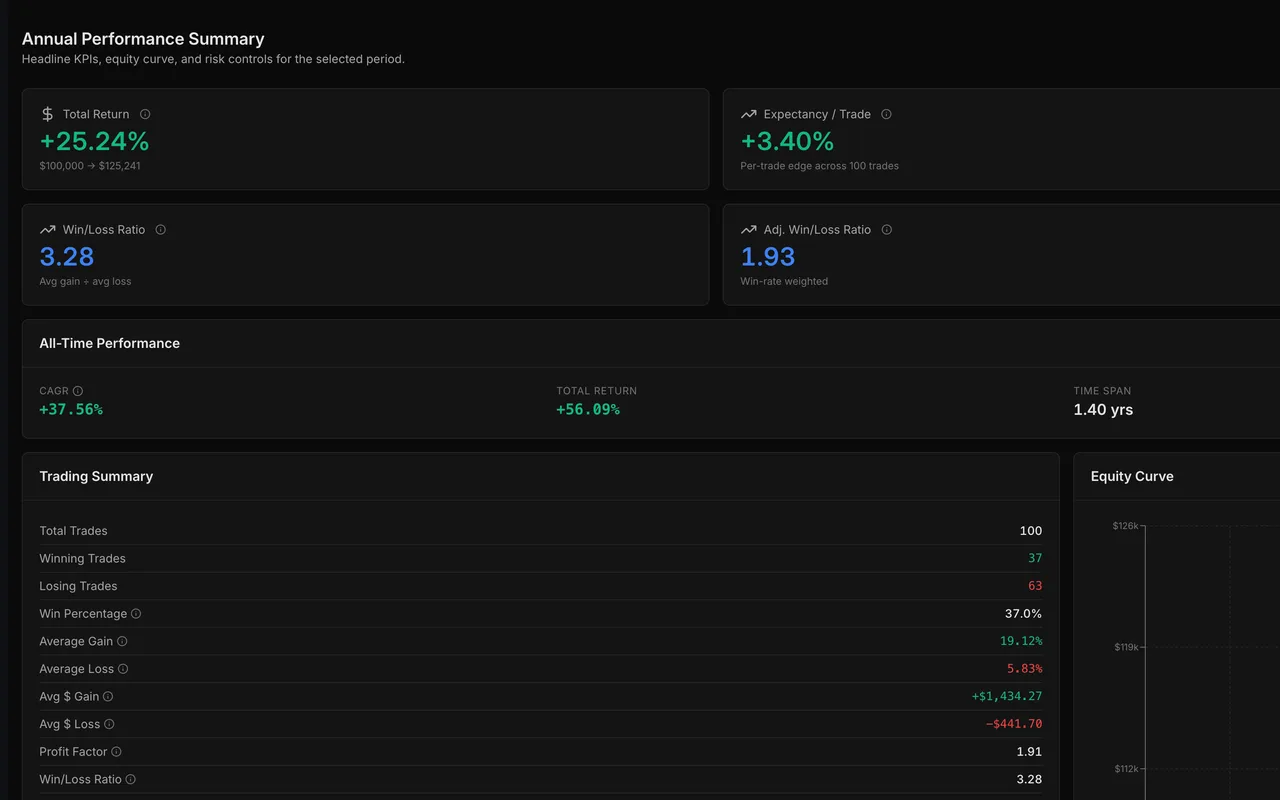Viewport: 1280px width, 800px height.
Task: Select the Winning Trades count 37
Action: coord(1035,558)
